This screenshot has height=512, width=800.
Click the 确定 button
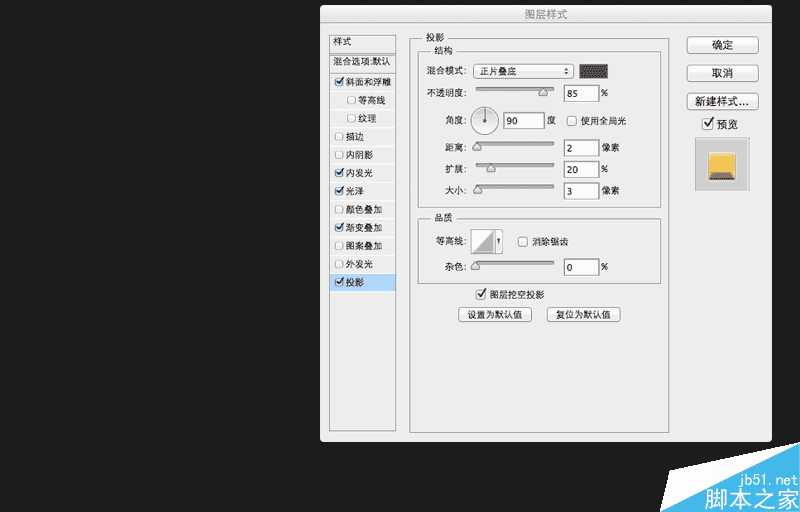tap(722, 45)
